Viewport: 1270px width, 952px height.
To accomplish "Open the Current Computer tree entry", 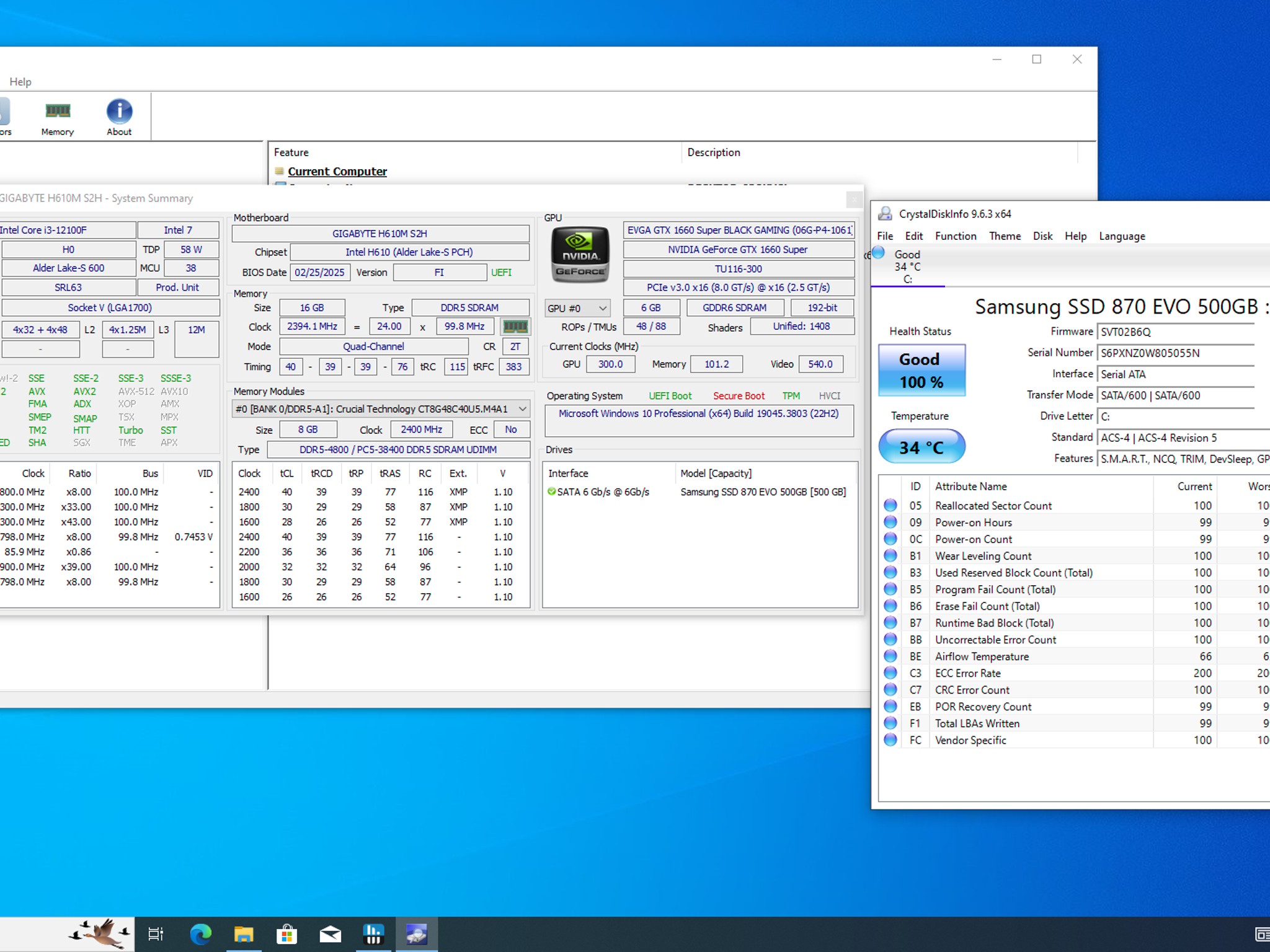I will 337,172.
